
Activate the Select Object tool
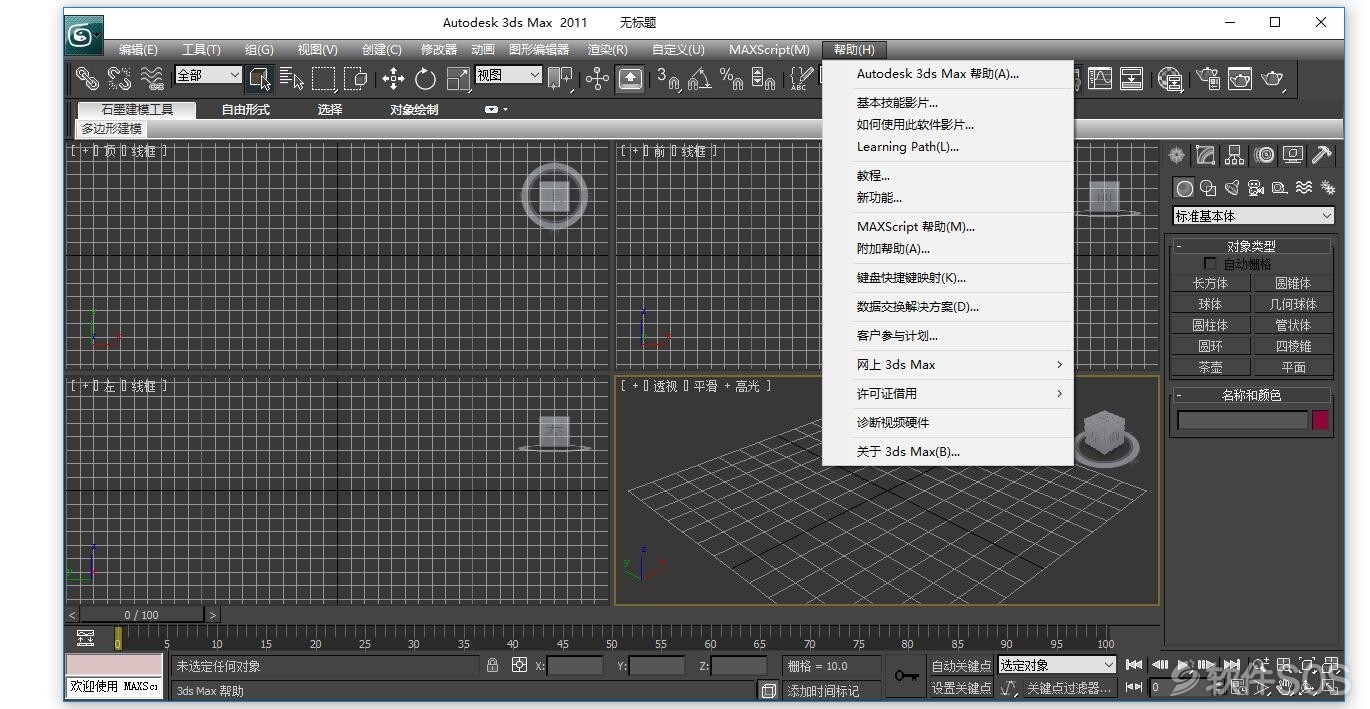tap(260, 78)
